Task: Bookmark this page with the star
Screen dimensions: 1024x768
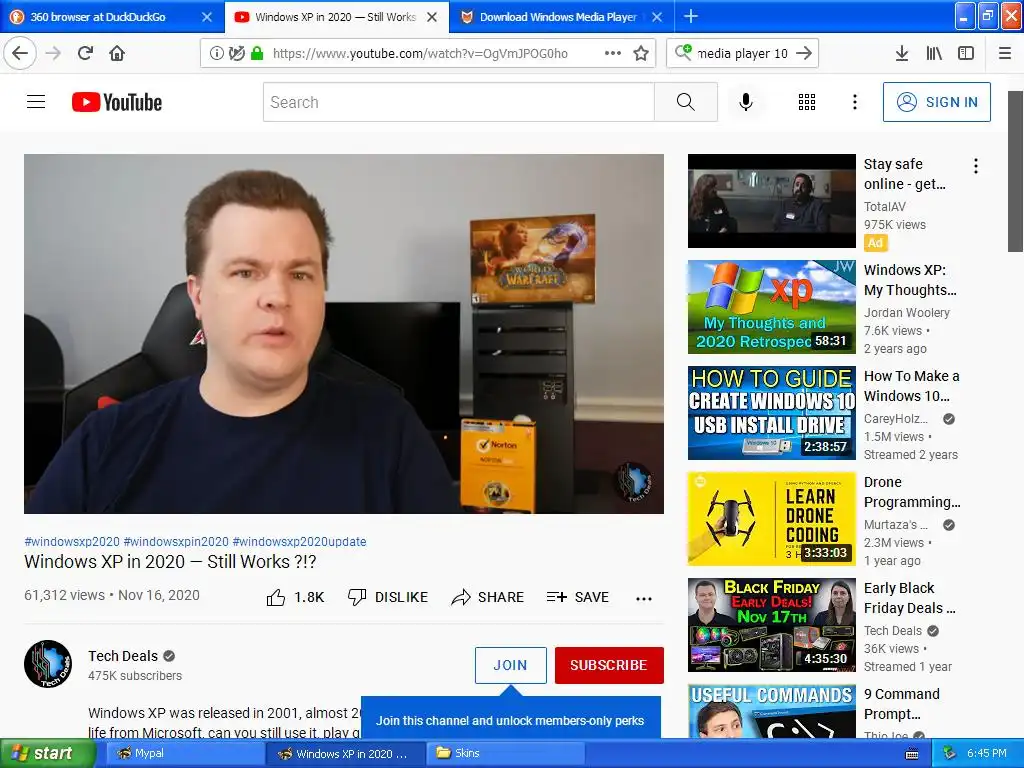Action: click(641, 53)
